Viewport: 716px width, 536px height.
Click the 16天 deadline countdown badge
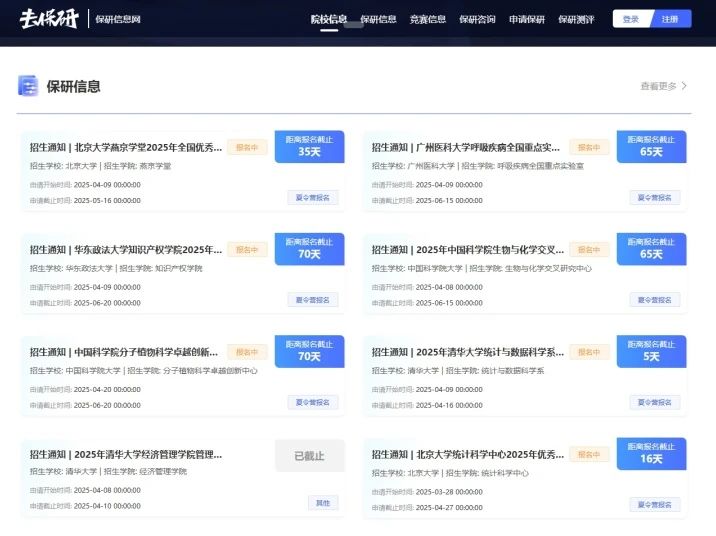651,453
